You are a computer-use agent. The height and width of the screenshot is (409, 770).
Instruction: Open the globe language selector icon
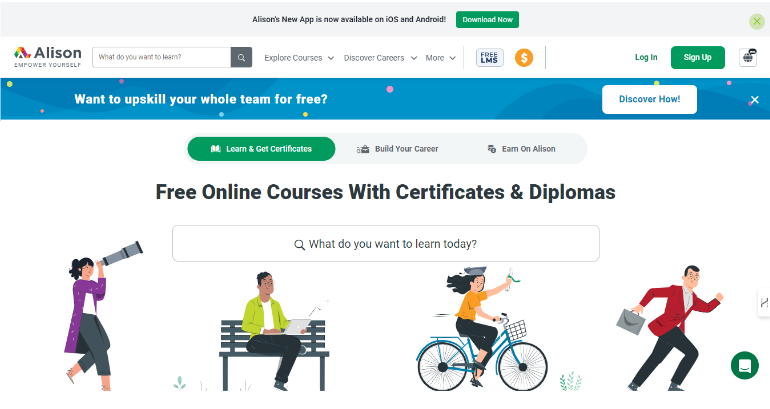748,57
